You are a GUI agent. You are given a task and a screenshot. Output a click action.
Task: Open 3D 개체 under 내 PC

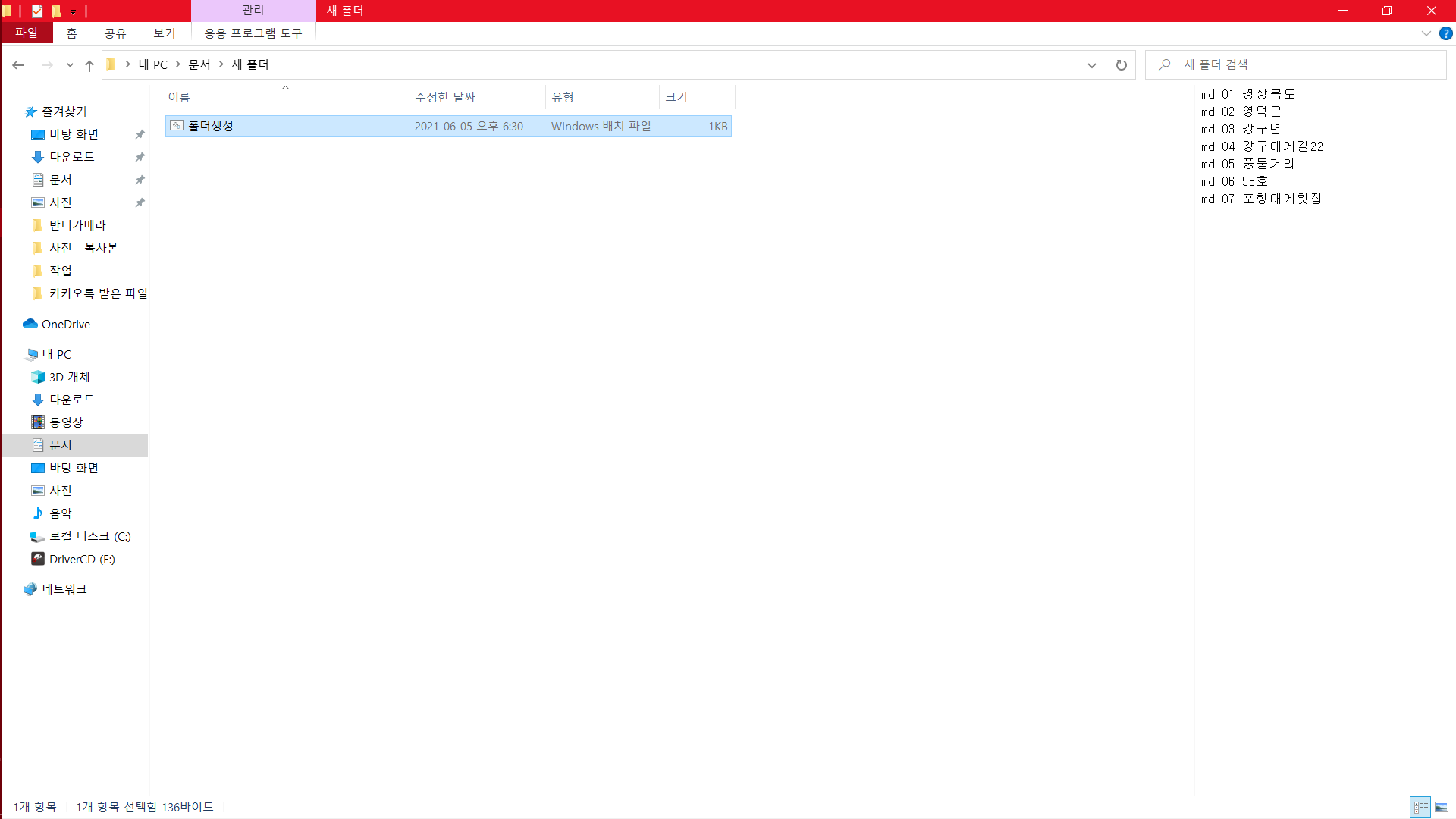(69, 377)
